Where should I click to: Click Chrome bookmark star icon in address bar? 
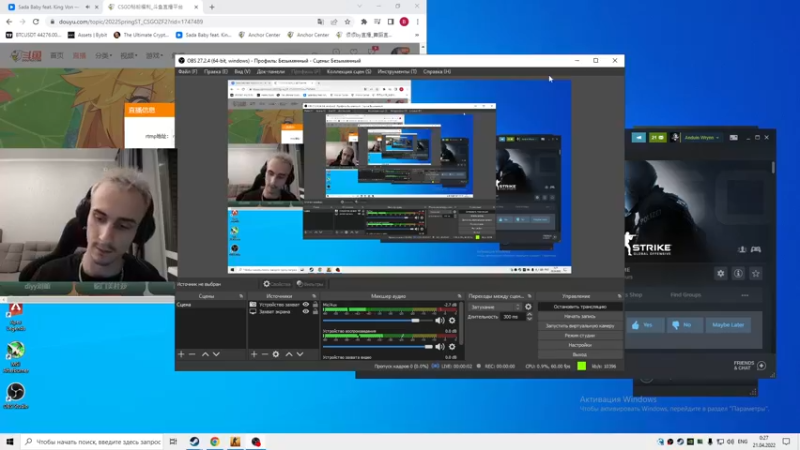(x=347, y=22)
